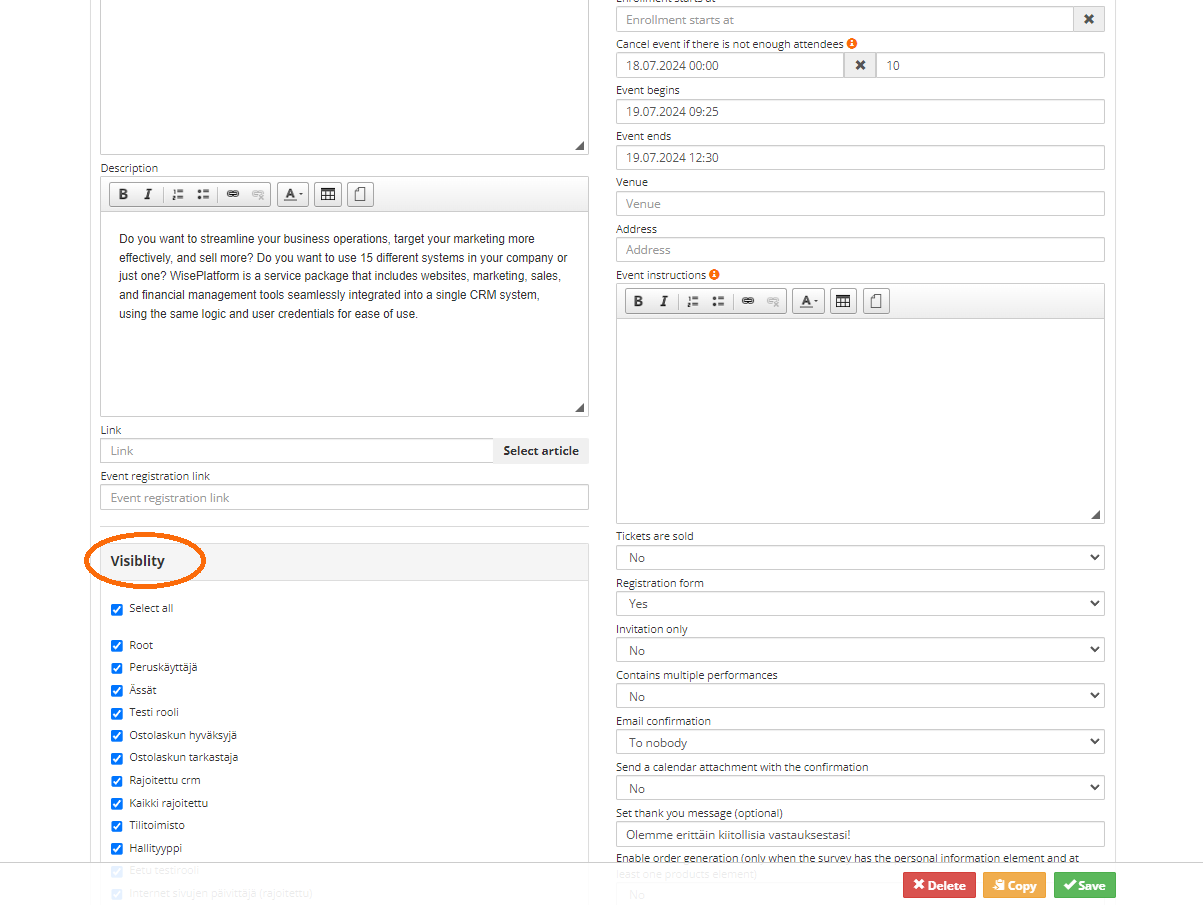Uncheck the Ostolaskun hyväksyjä checkbox

pyautogui.click(x=117, y=736)
